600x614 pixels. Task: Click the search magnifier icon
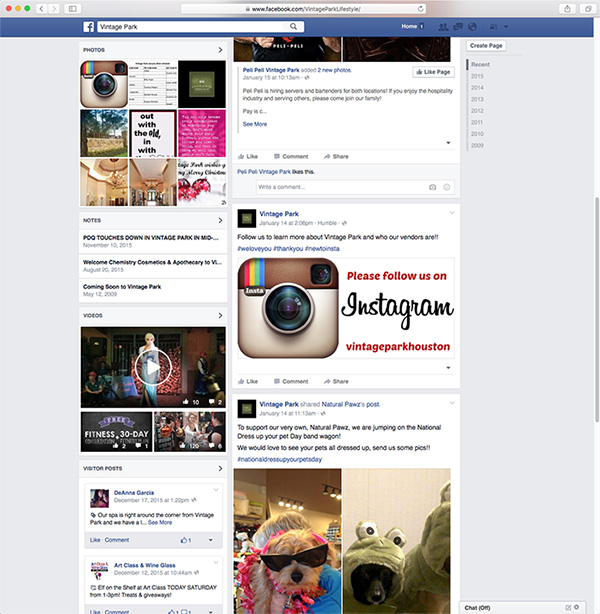point(293,27)
